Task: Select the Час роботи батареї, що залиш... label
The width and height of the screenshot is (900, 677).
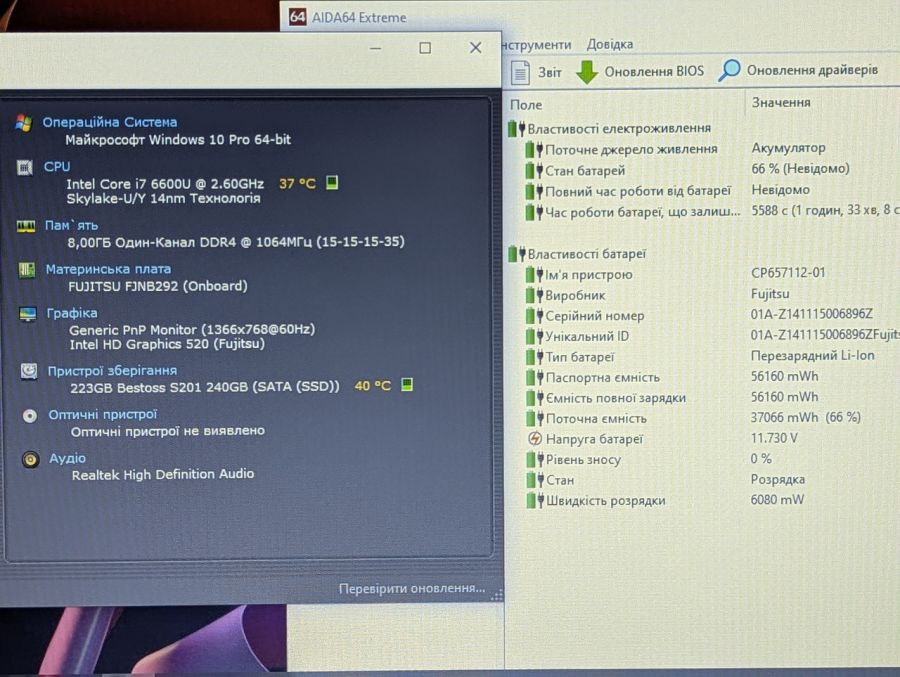Action: [x=642, y=212]
